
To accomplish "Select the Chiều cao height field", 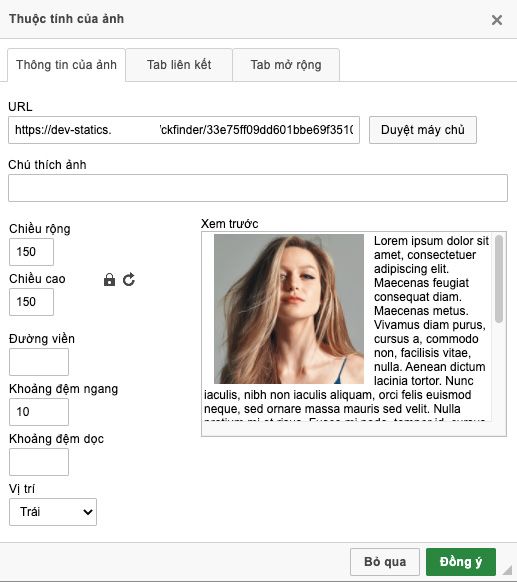I will (x=31, y=302).
